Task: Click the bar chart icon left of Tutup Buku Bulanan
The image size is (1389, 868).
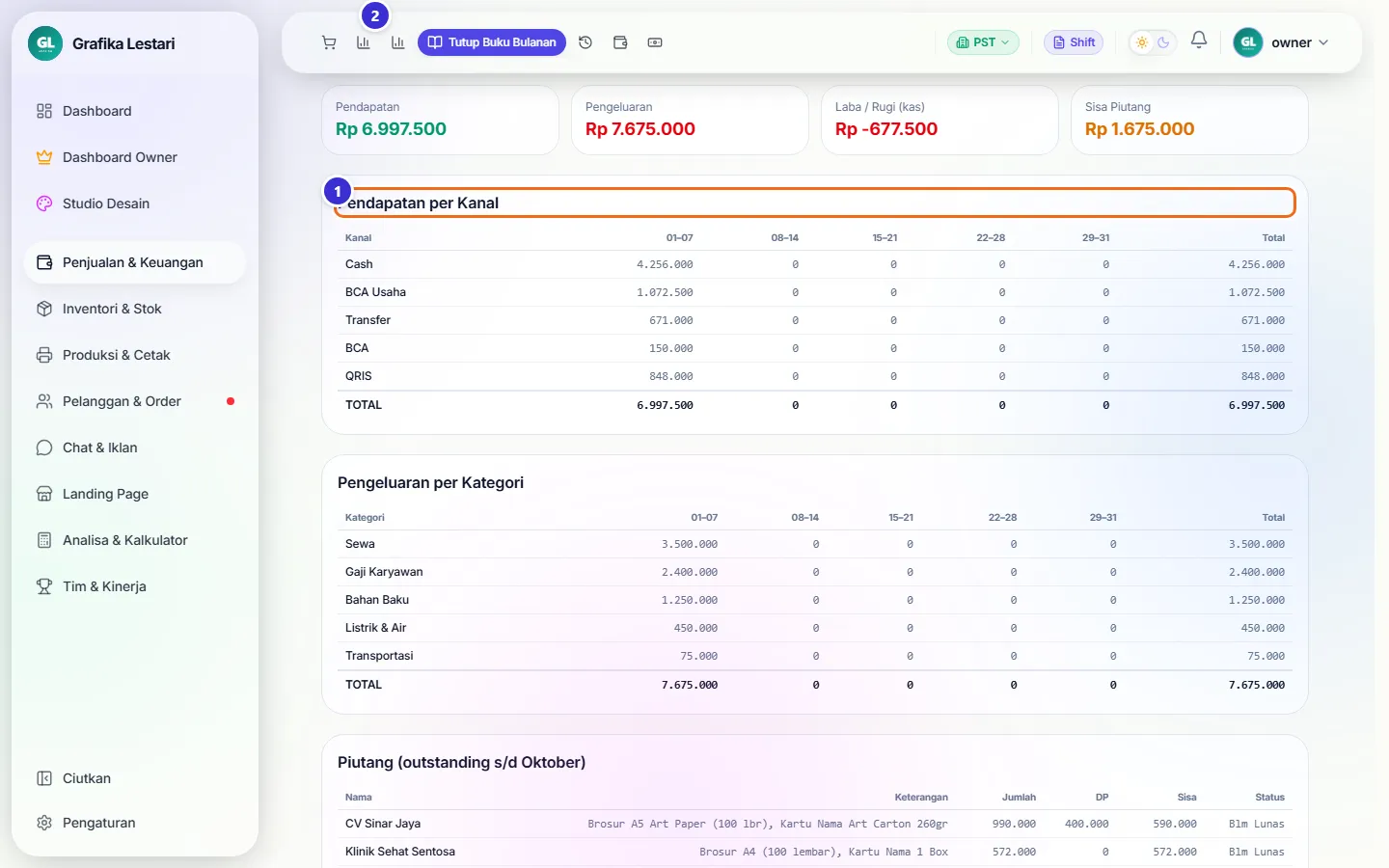Action: [x=398, y=42]
